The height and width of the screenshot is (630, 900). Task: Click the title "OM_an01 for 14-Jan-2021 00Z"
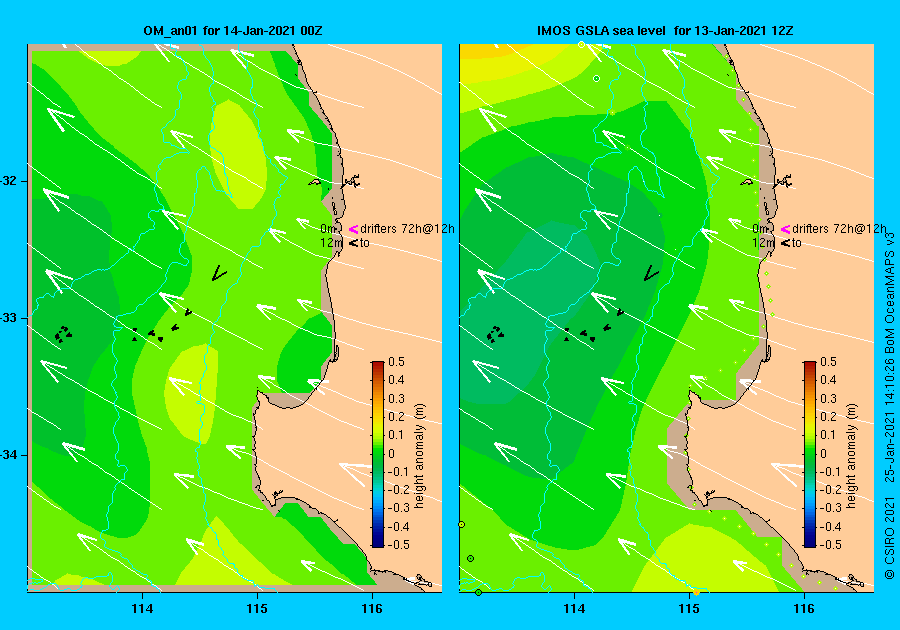(232, 31)
